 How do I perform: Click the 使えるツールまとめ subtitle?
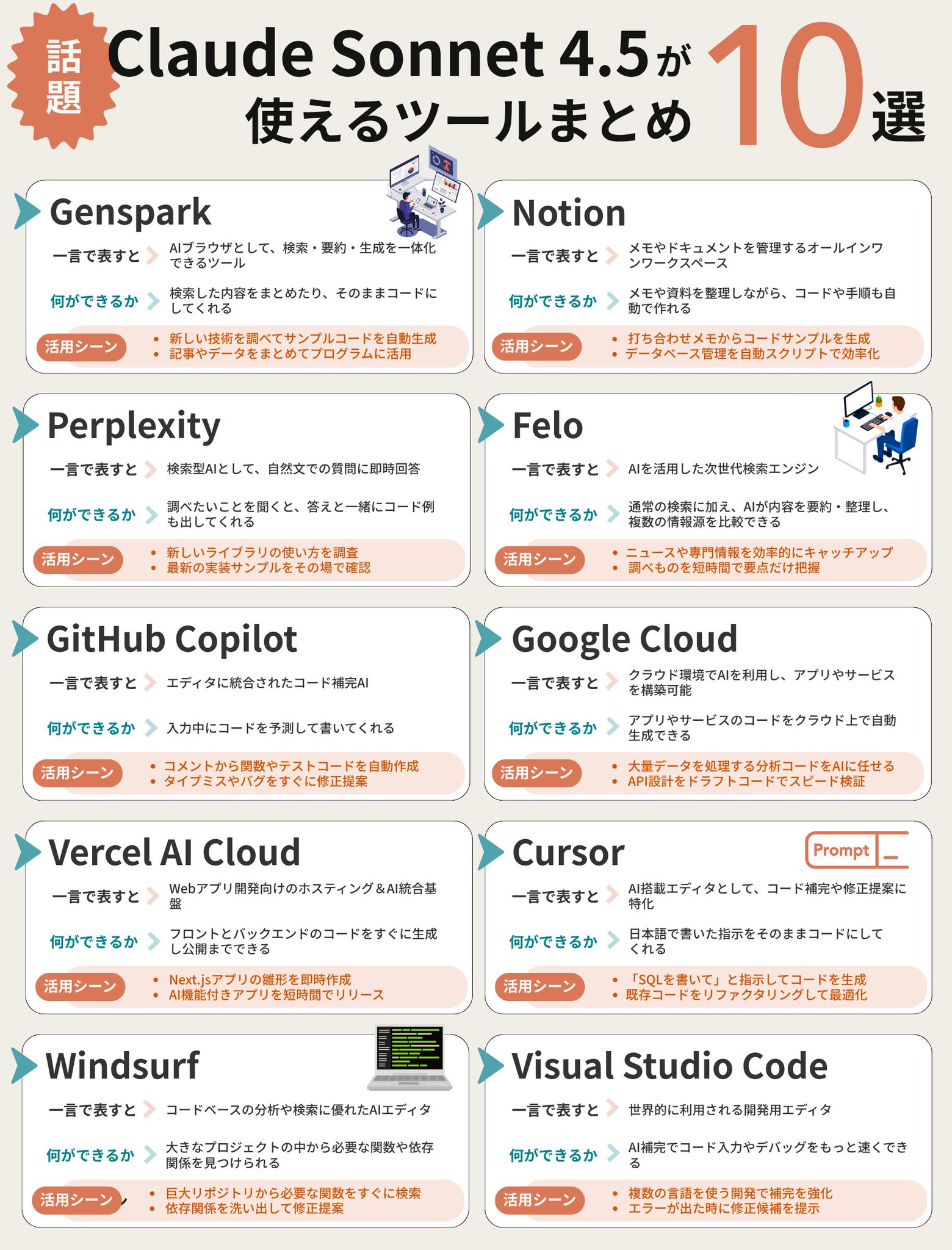click(469, 121)
